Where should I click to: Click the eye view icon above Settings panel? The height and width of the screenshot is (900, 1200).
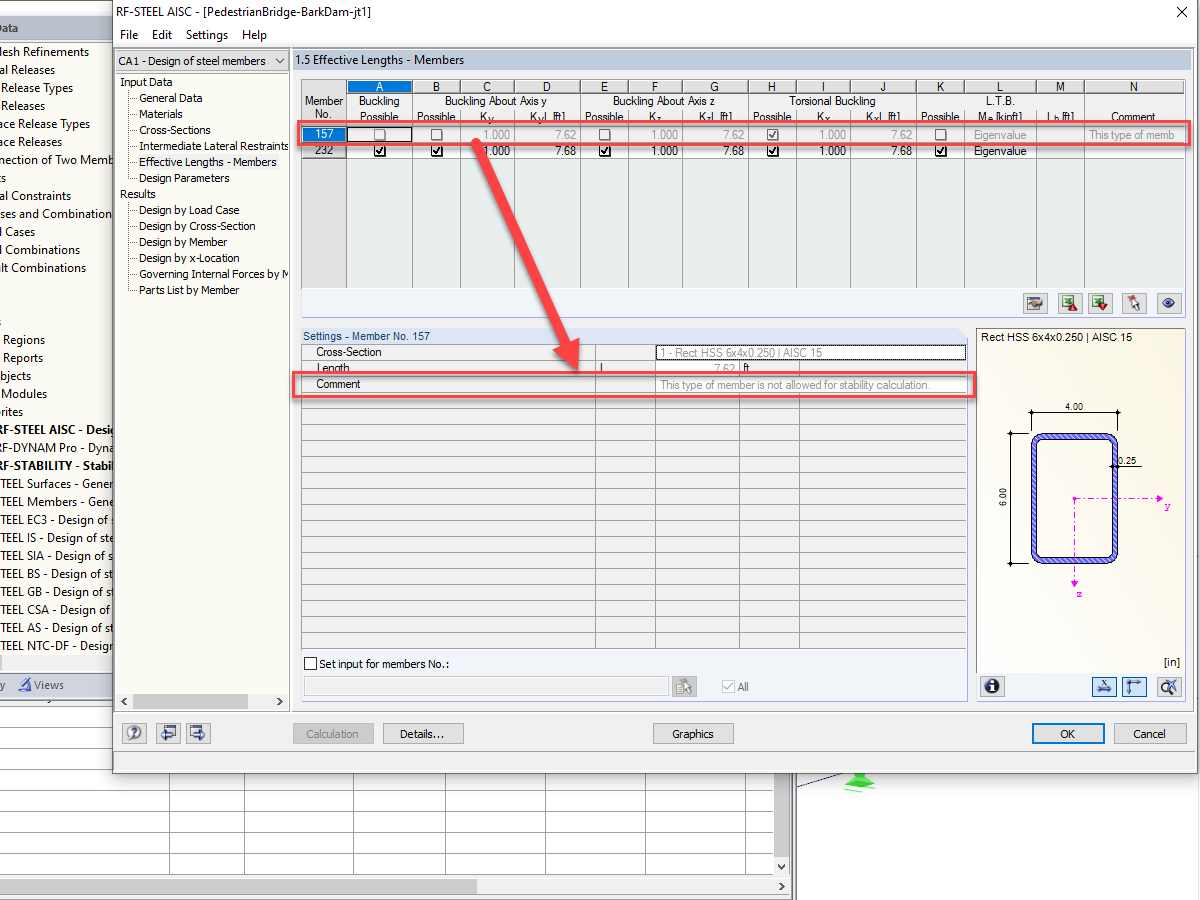click(1168, 303)
